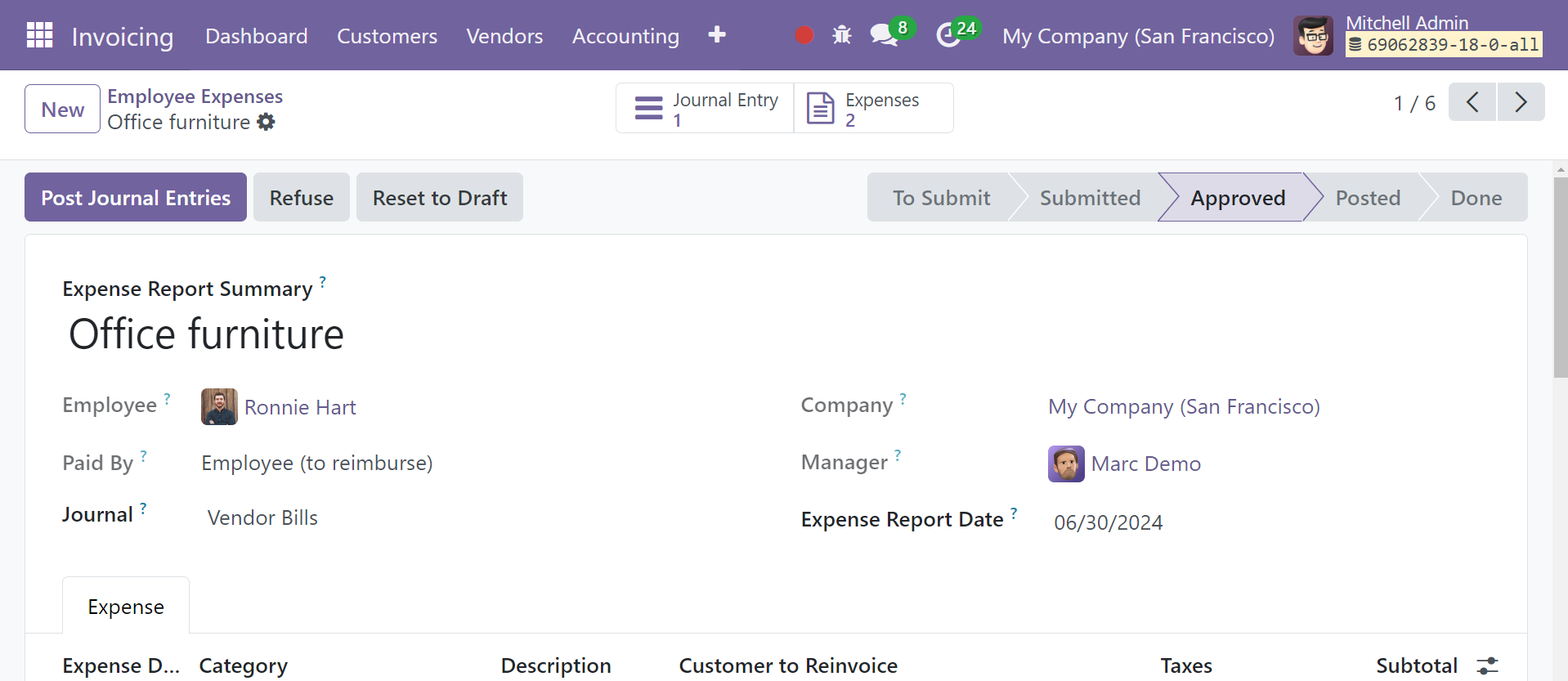Sort by the Description column header

556,665
